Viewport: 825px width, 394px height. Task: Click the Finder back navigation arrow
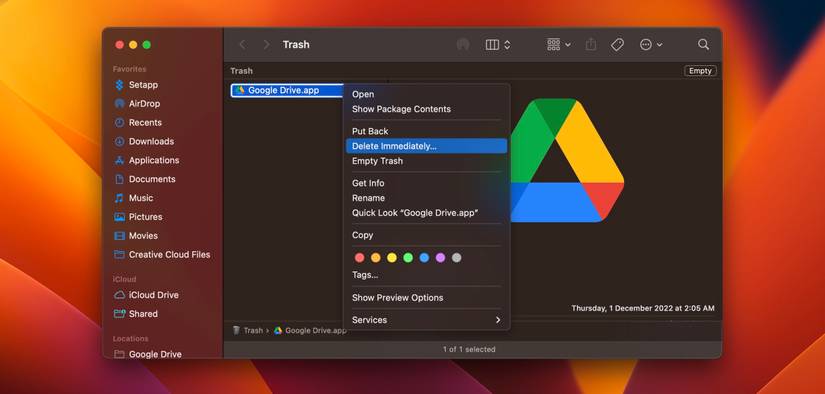(243, 45)
